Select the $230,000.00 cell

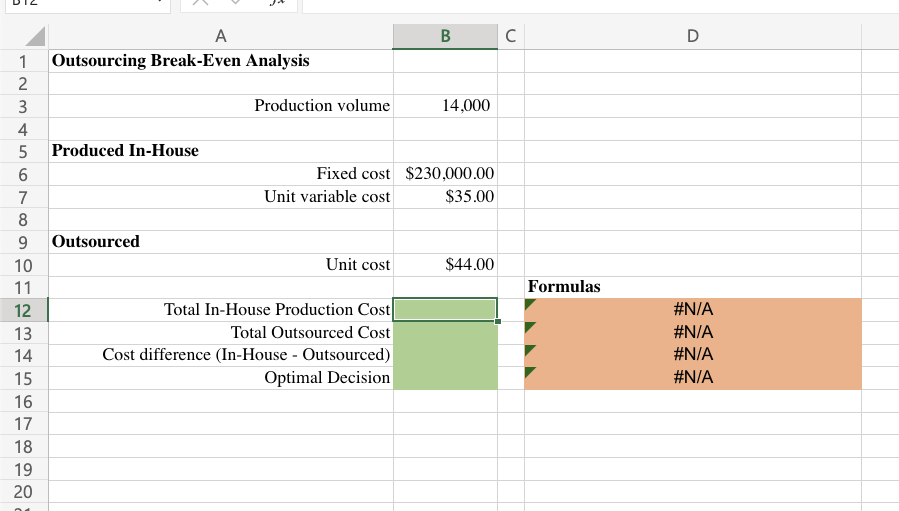445,174
